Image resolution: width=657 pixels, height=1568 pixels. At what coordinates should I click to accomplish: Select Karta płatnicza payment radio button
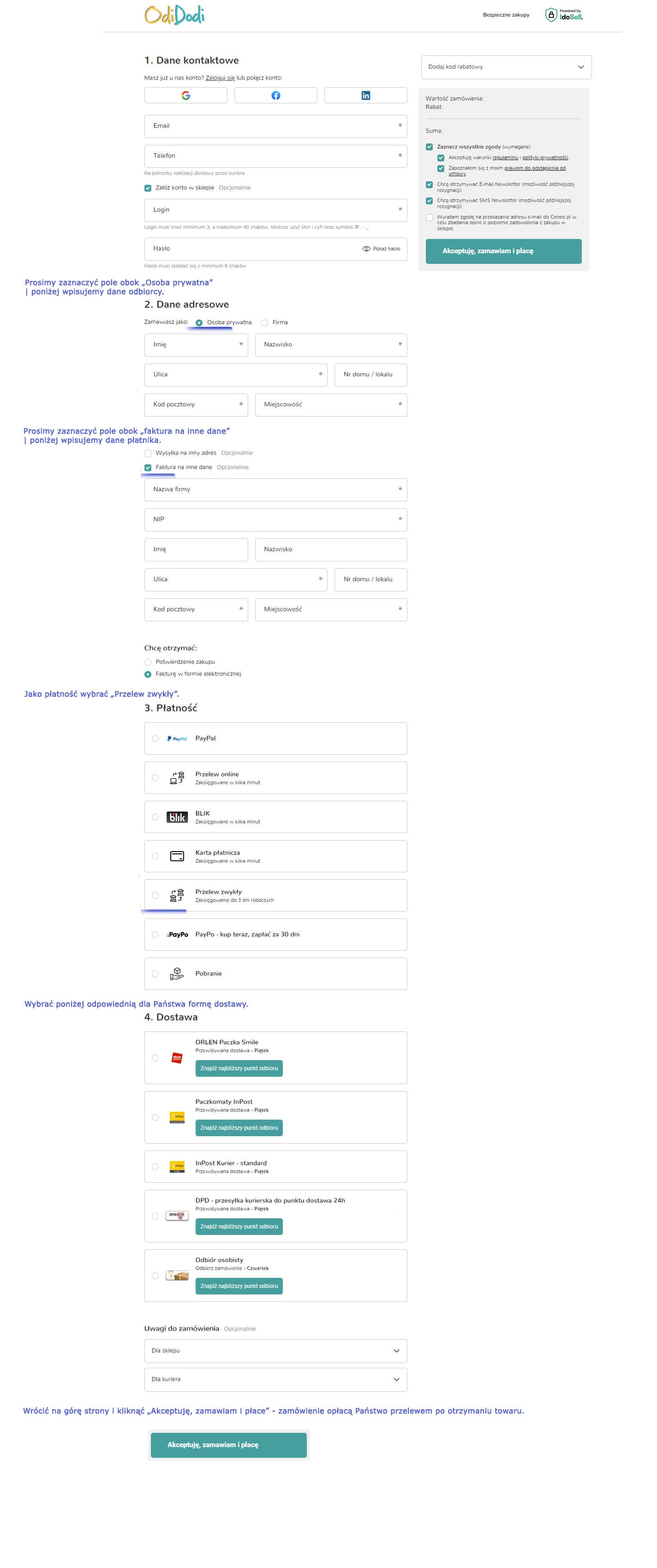tap(155, 857)
